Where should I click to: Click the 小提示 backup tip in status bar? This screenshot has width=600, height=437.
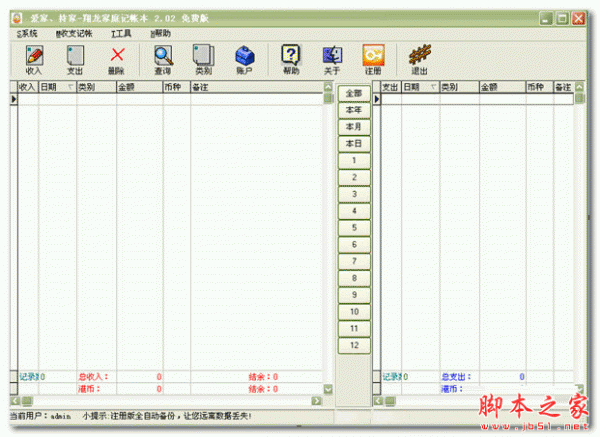(x=167, y=416)
